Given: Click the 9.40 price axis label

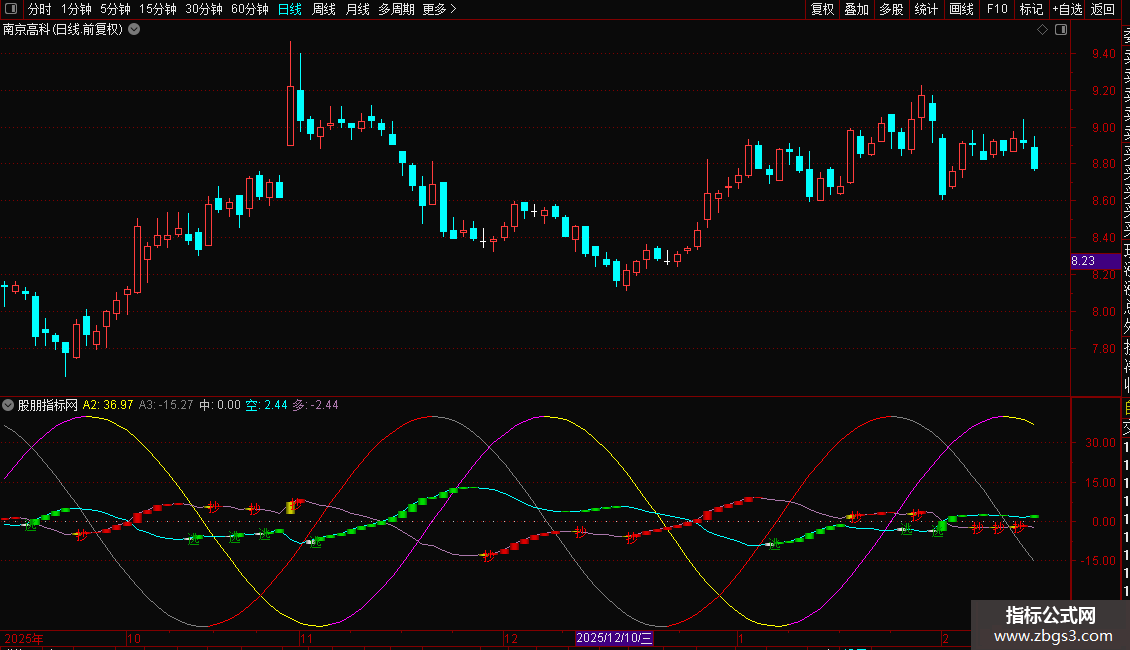Looking at the screenshot, I should click(1103, 53).
